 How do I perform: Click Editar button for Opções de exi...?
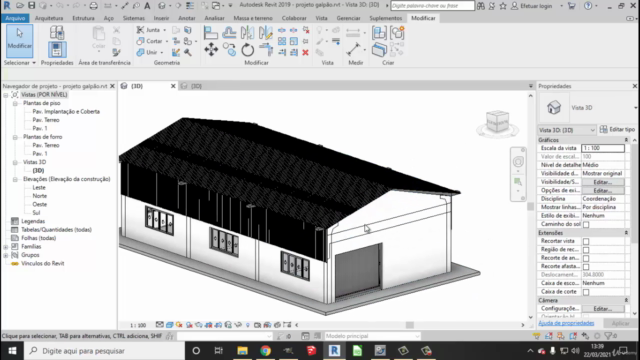pos(602,191)
